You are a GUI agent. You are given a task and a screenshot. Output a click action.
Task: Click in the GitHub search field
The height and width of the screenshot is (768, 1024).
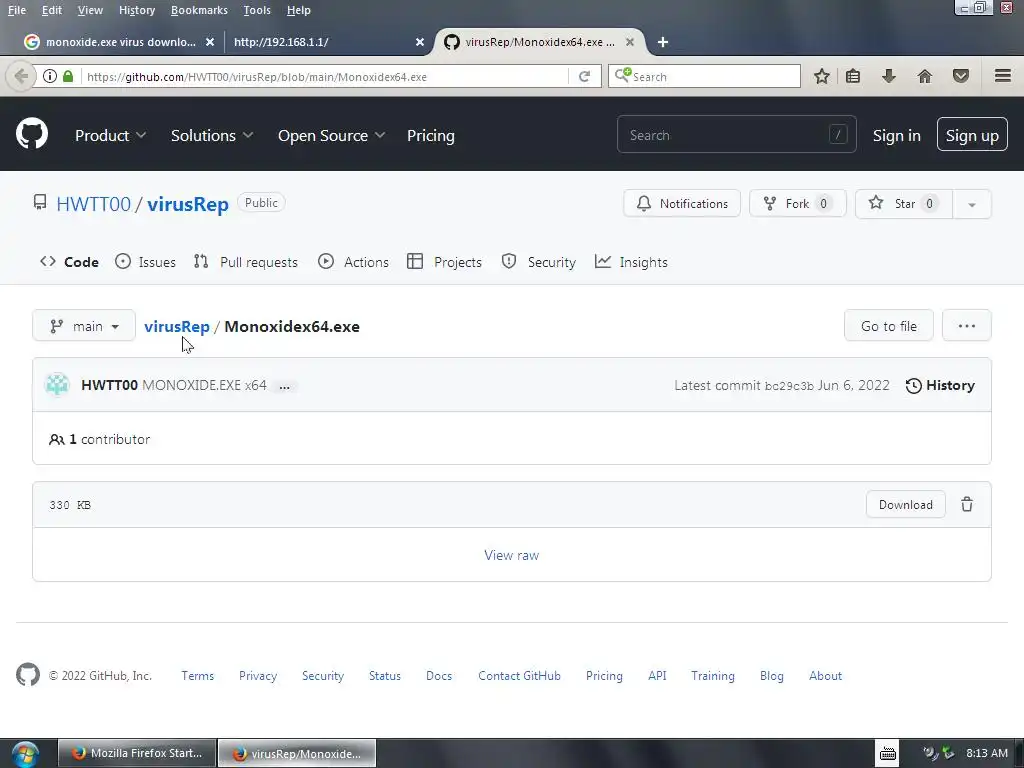(736, 135)
